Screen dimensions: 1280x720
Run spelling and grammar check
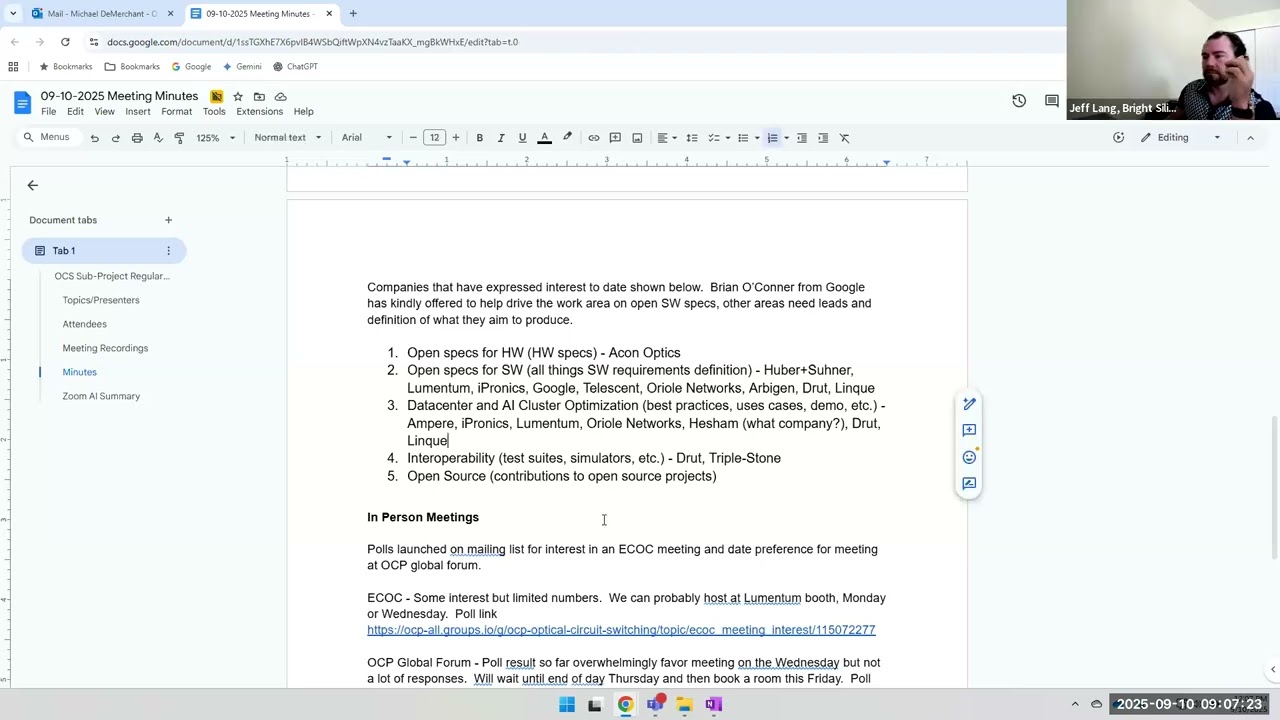point(158,138)
